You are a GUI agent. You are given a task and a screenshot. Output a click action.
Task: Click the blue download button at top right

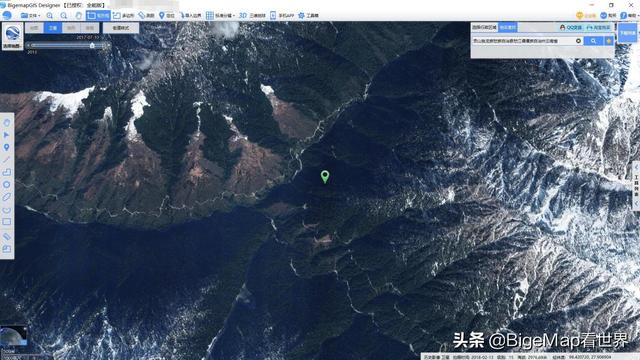tap(627, 33)
